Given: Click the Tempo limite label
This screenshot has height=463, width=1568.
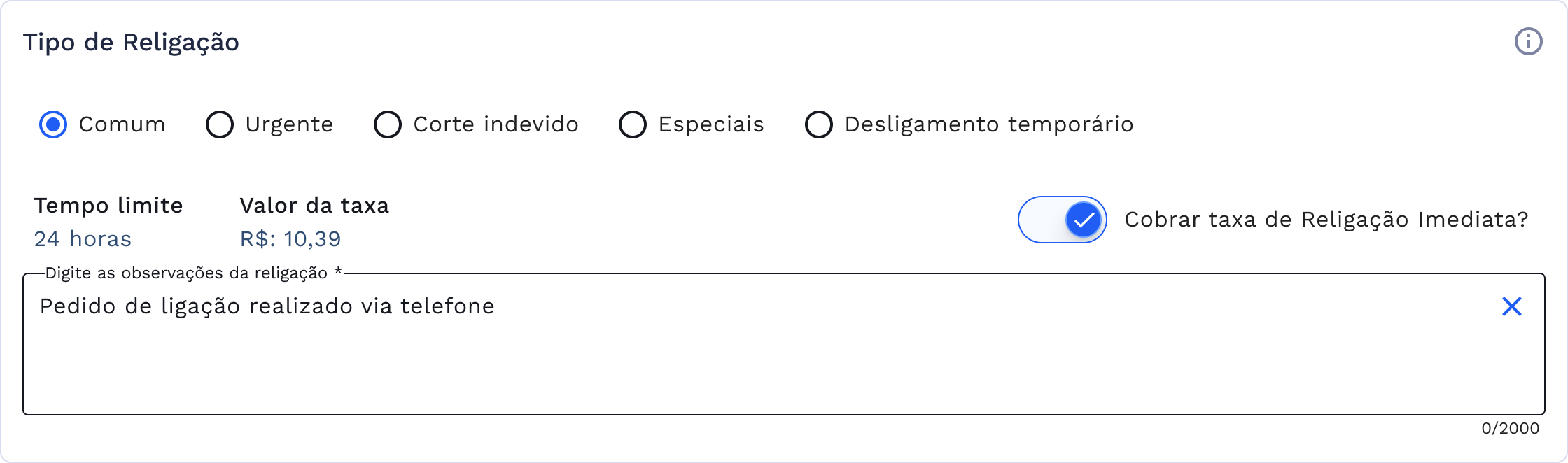Looking at the screenshot, I should pos(108,206).
